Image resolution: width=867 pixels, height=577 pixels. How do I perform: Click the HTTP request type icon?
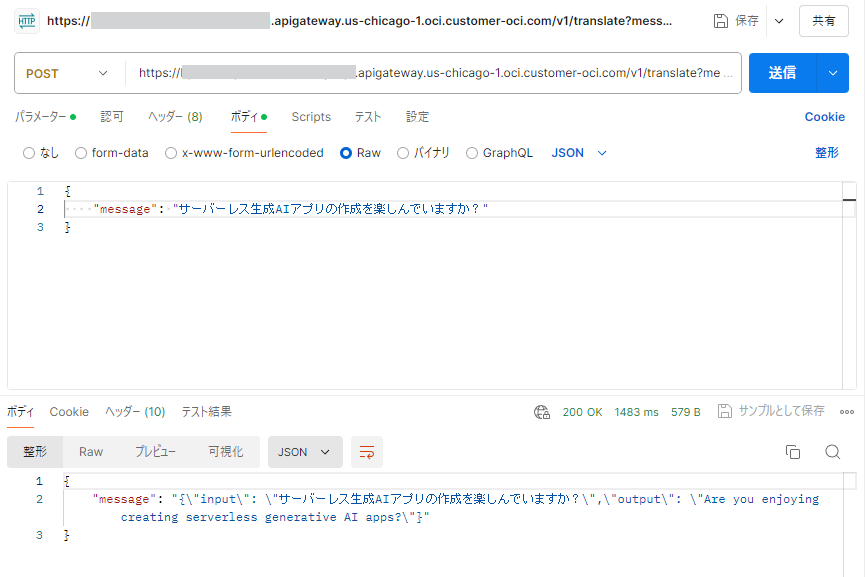tap(27, 22)
